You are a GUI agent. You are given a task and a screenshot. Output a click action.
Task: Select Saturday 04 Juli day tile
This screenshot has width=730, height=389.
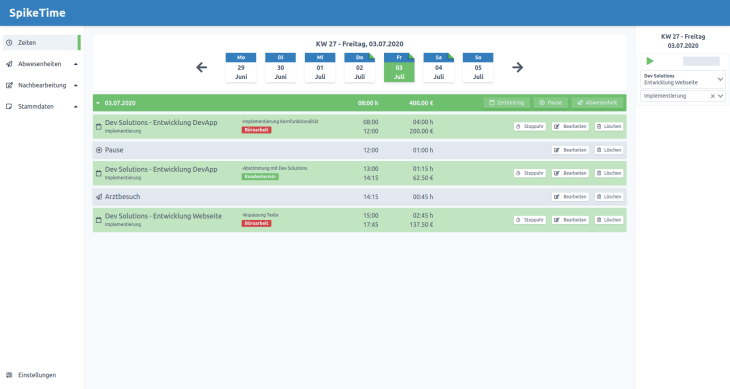coord(439,67)
